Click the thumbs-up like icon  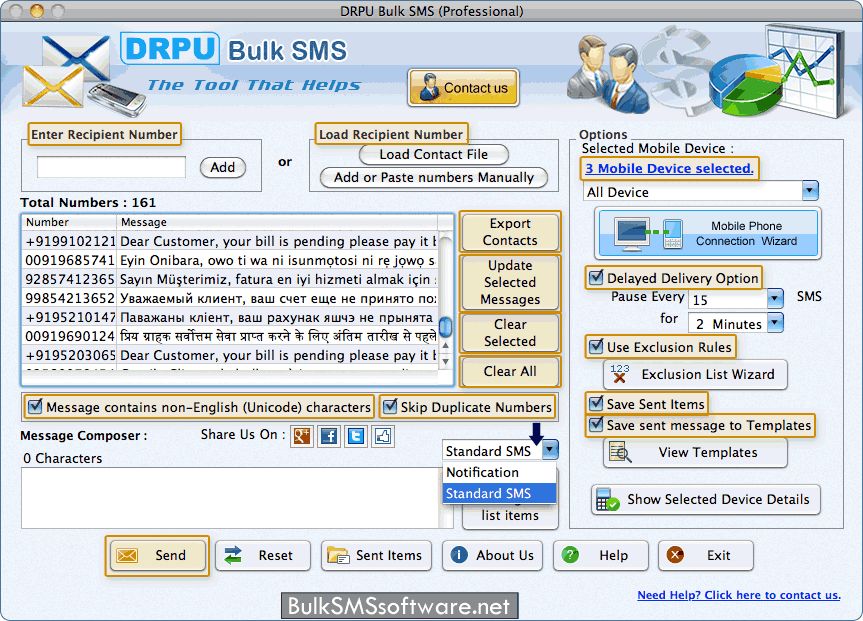click(383, 437)
